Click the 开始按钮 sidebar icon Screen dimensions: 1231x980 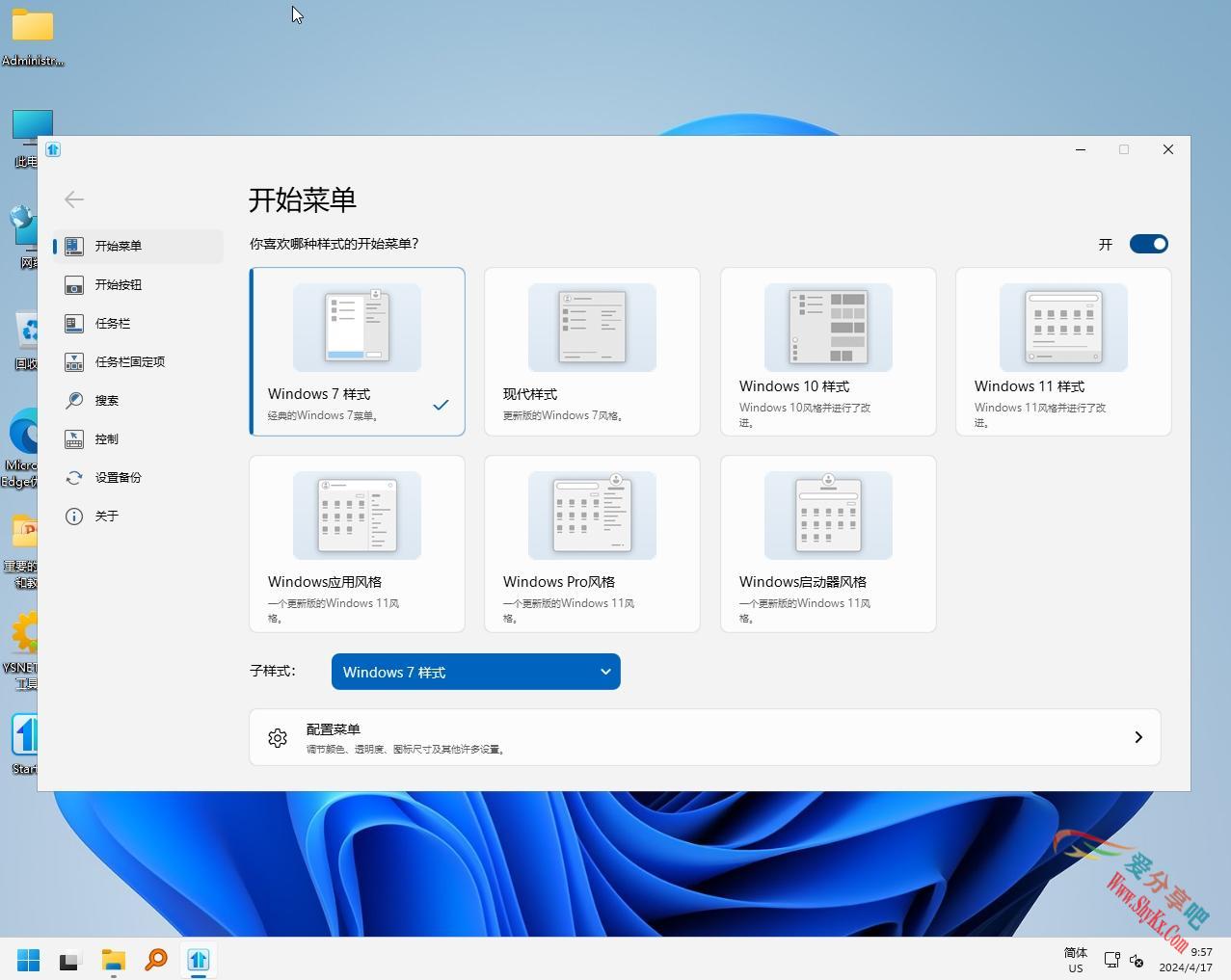coord(74,285)
